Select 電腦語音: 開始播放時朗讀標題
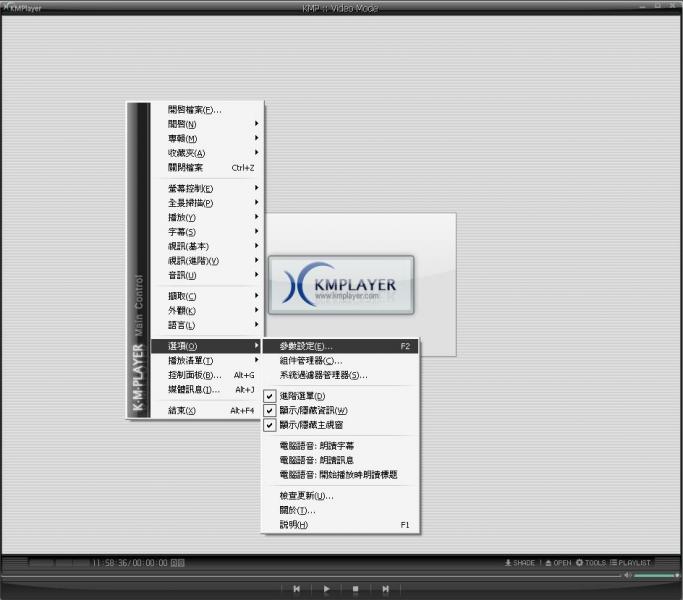683x600 pixels. coord(340,475)
